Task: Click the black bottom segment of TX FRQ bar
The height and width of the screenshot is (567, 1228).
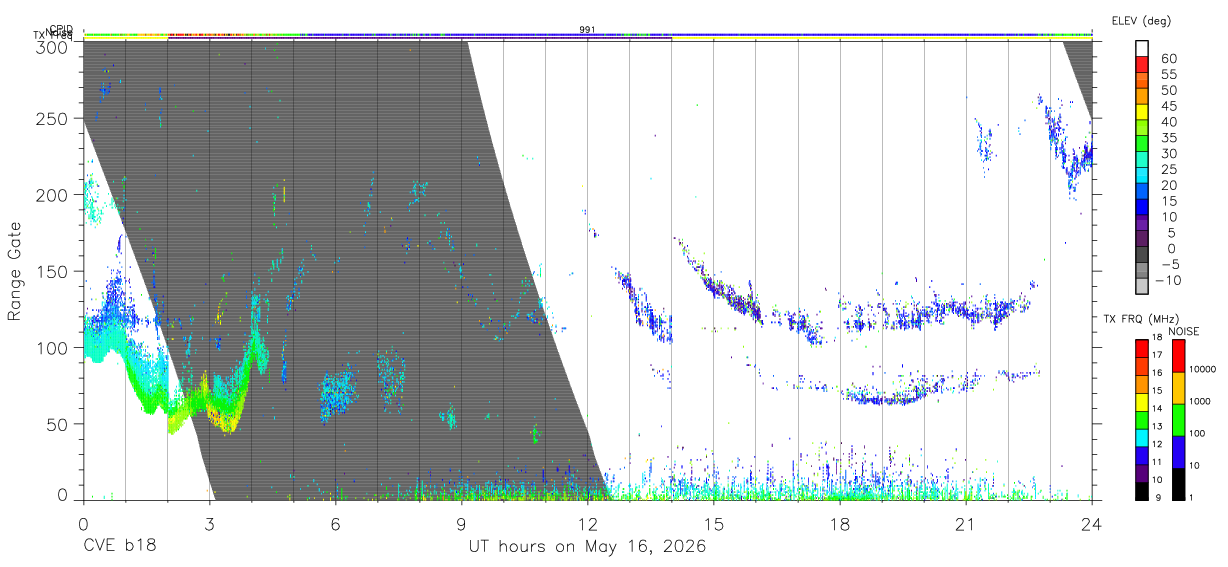Action: coord(1141,491)
